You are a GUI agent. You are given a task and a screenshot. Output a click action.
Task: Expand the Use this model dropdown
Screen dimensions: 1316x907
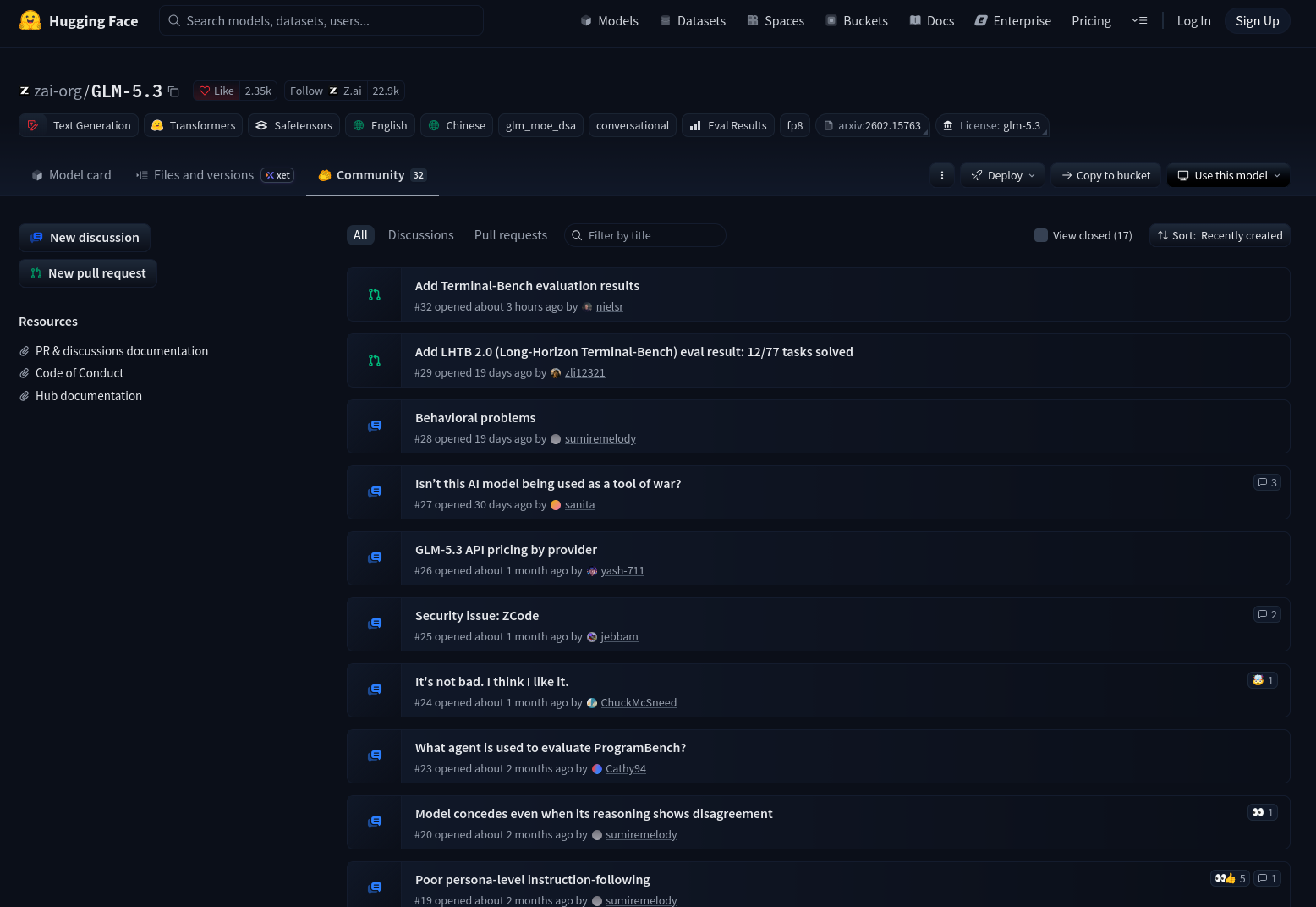pos(1228,175)
